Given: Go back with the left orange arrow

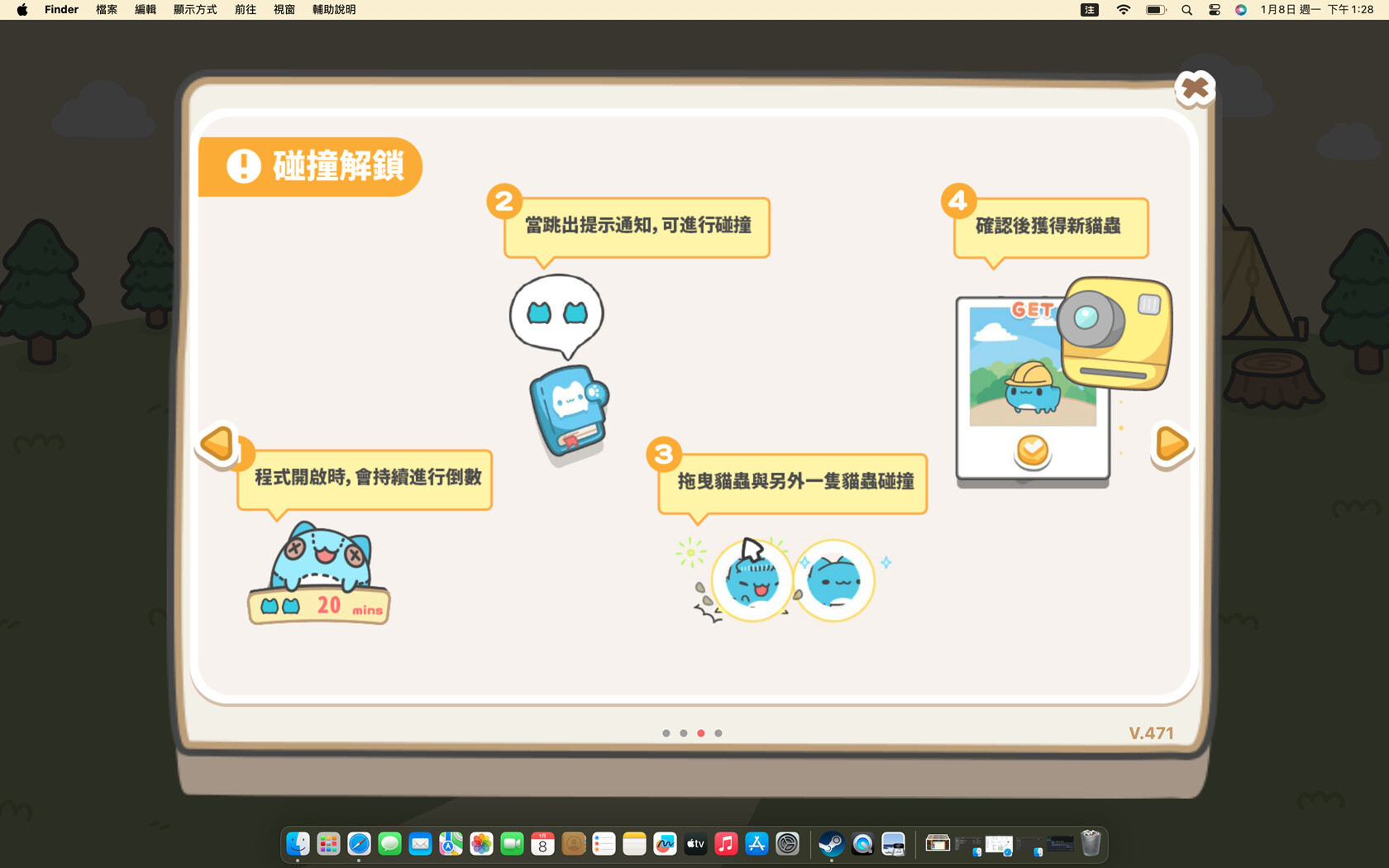Looking at the screenshot, I should tap(218, 444).
